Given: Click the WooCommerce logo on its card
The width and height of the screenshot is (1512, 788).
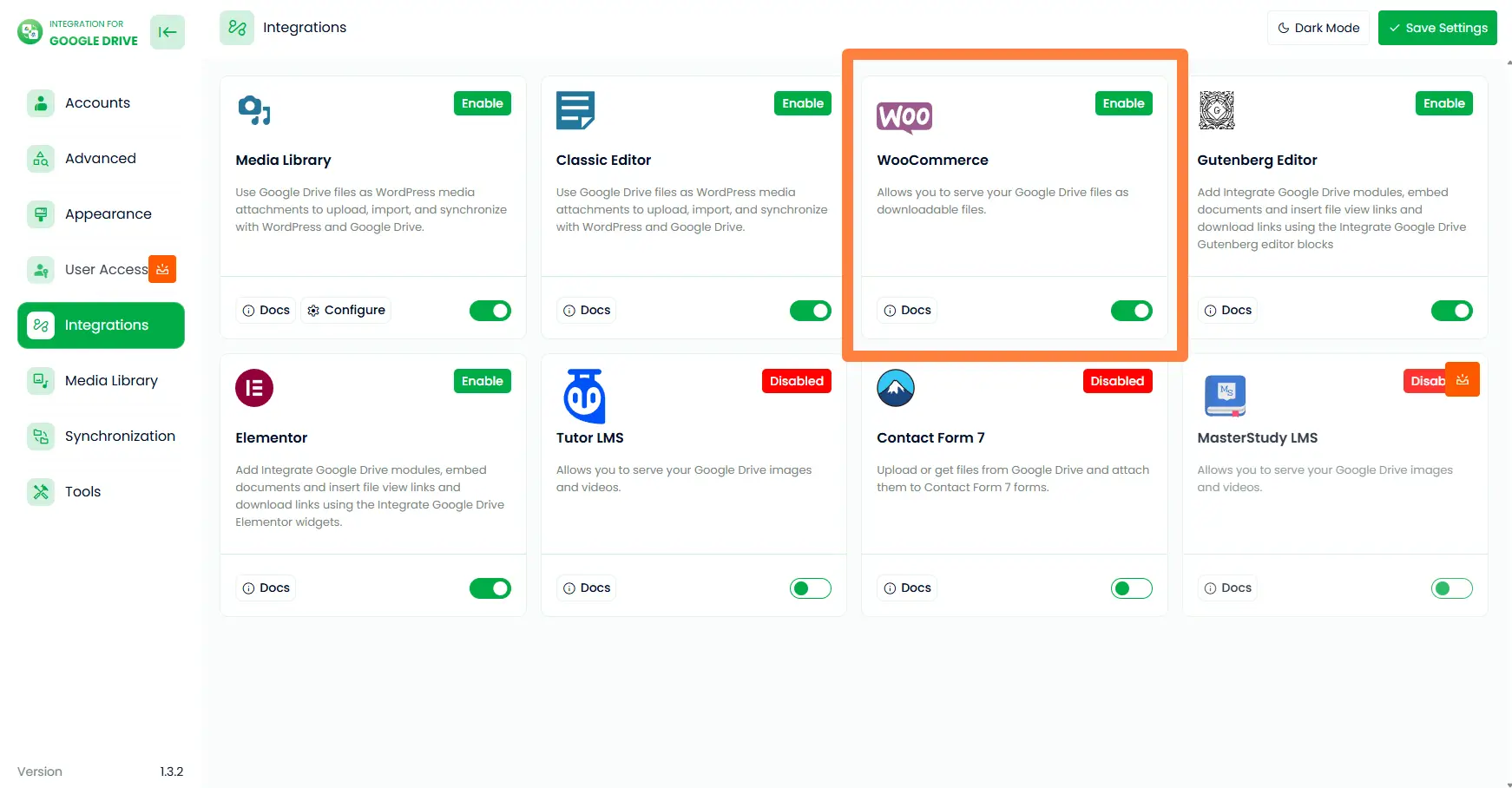Looking at the screenshot, I should tap(904, 116).
